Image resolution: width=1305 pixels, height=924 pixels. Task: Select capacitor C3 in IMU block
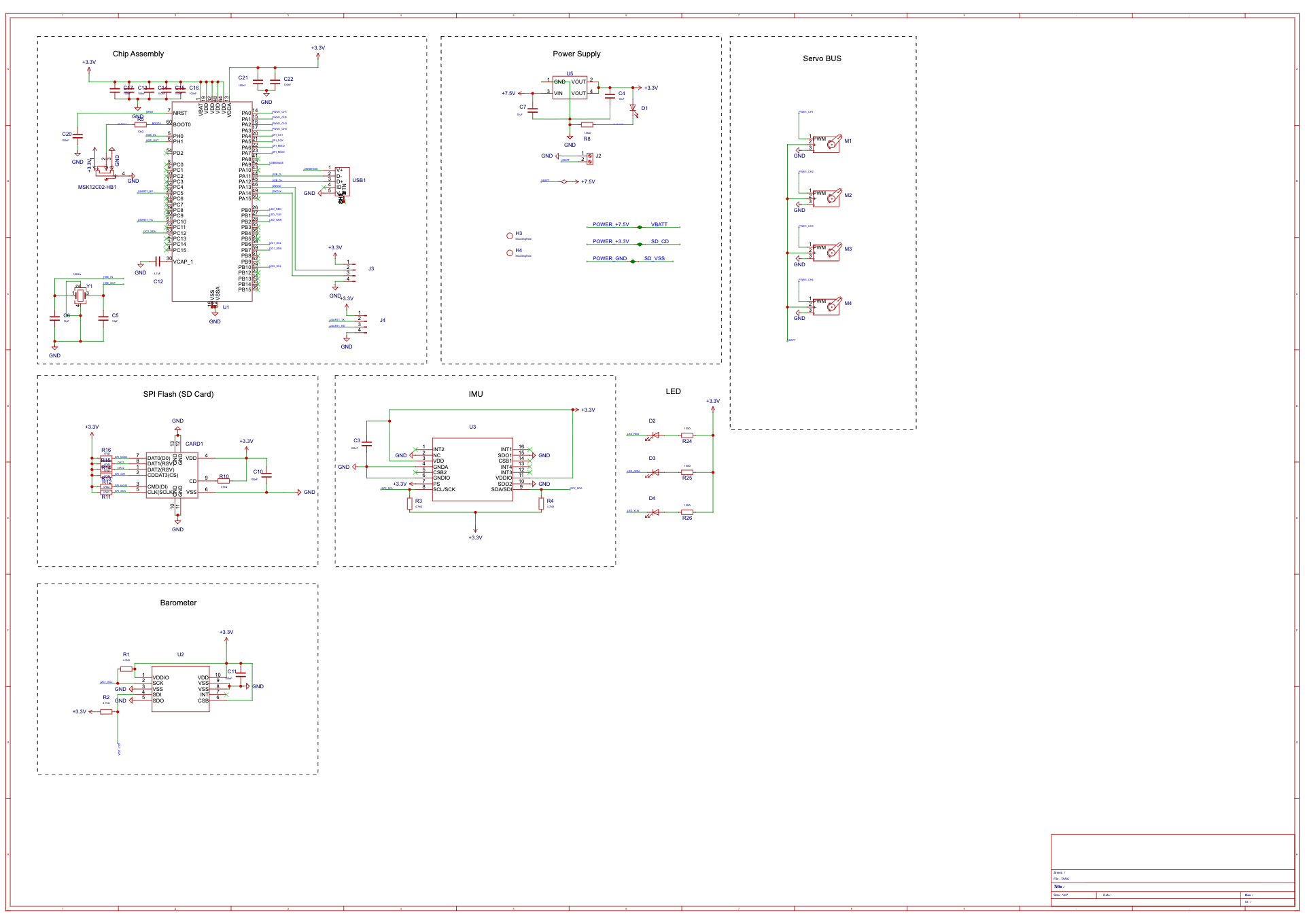click(367, 444)
